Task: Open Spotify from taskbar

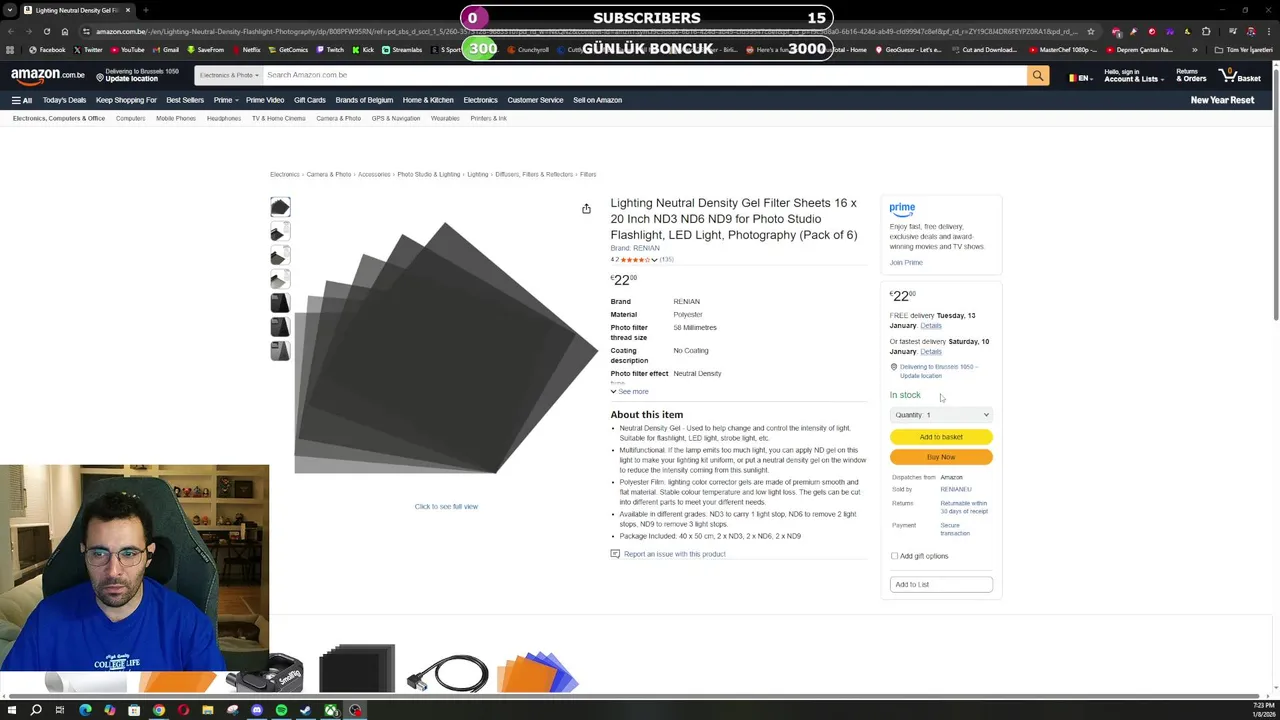Action: click(x=281, y=710)
